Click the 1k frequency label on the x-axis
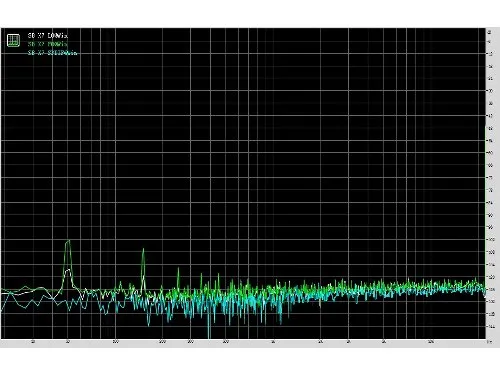 273,342
